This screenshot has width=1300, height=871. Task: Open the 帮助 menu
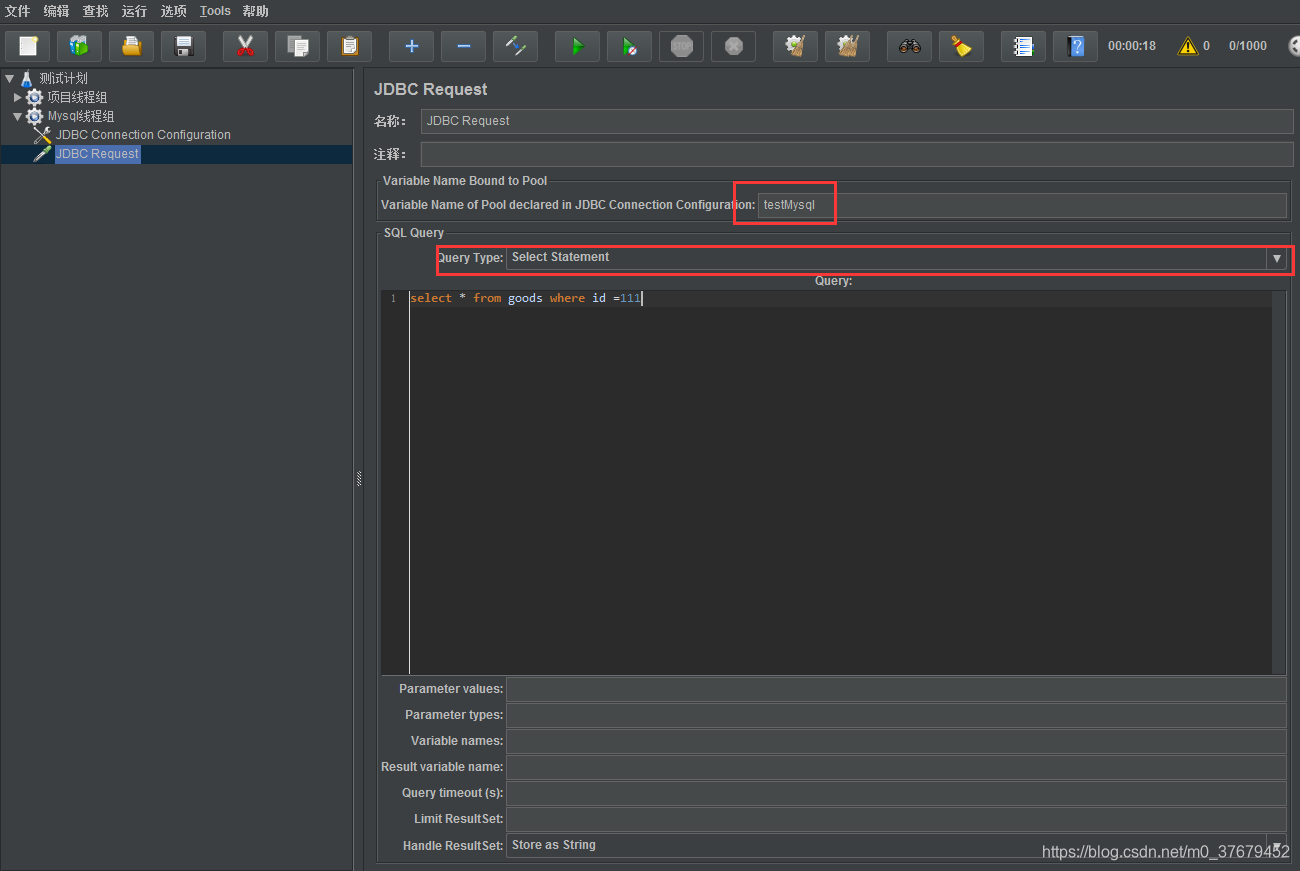(256, 11)
